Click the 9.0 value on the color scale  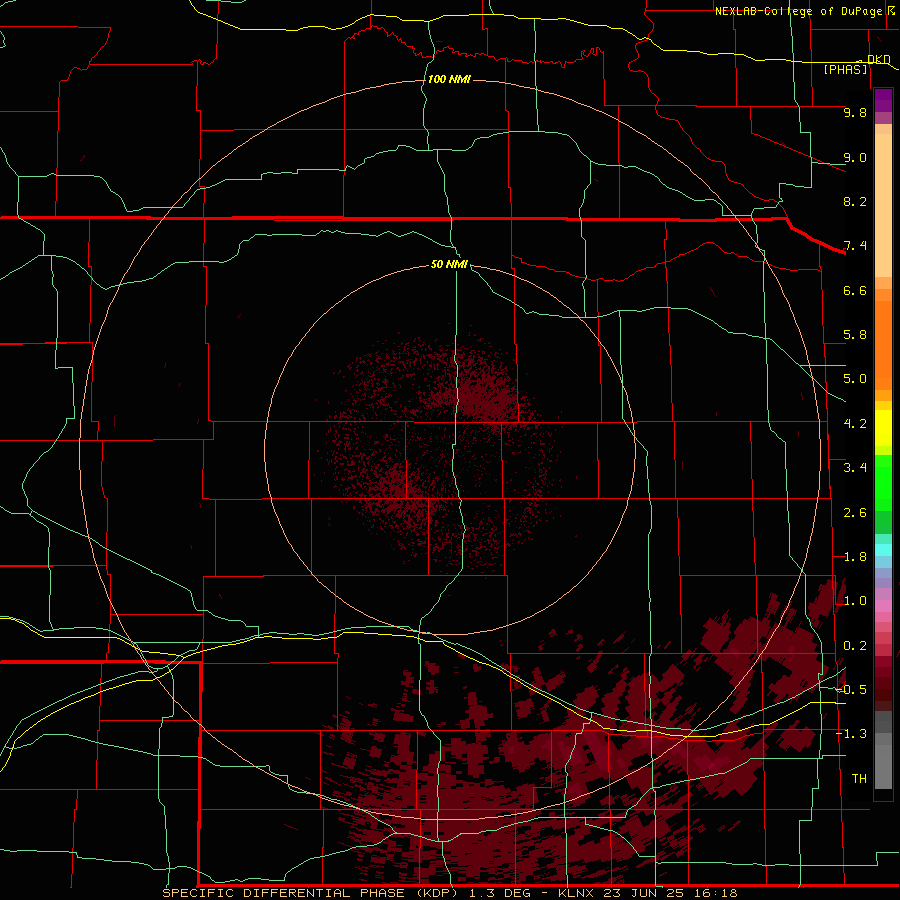[855, 157]
